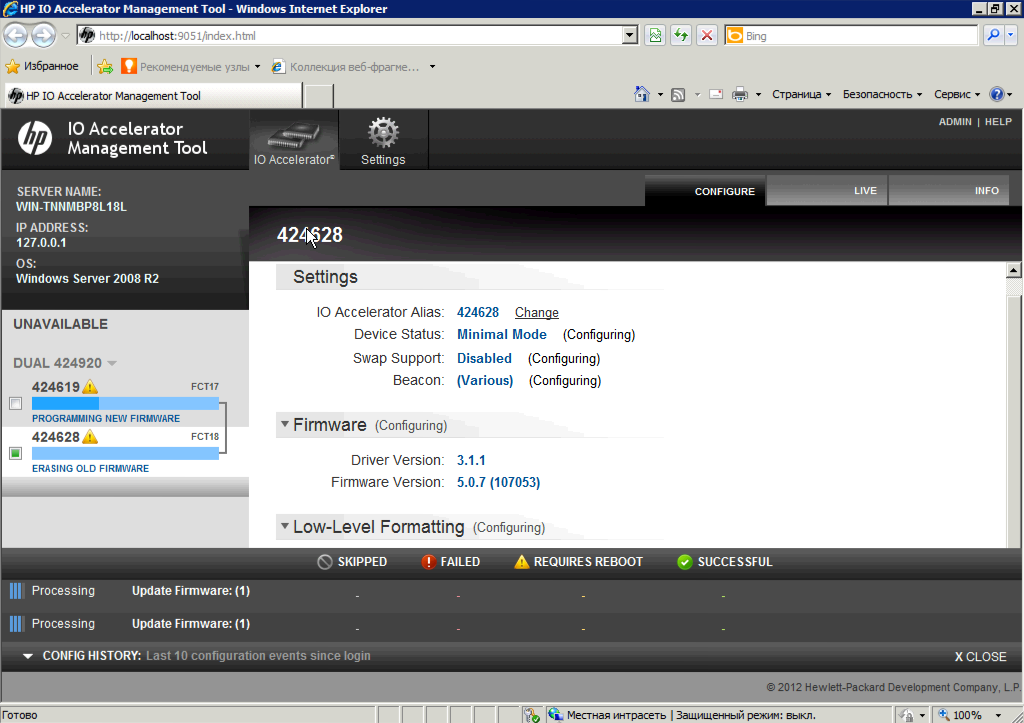Click the Bing search magnifier icon
Screen dimensions: 1024x723
click(993, 35)
